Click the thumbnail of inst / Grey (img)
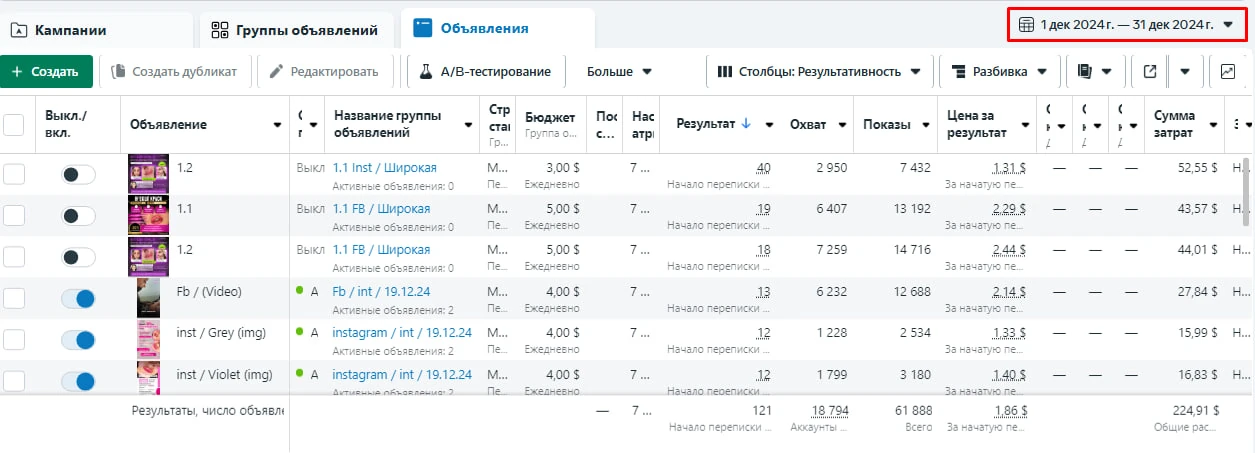The image size is (1255, 453). pyautogui.click(x=149, y=339)
